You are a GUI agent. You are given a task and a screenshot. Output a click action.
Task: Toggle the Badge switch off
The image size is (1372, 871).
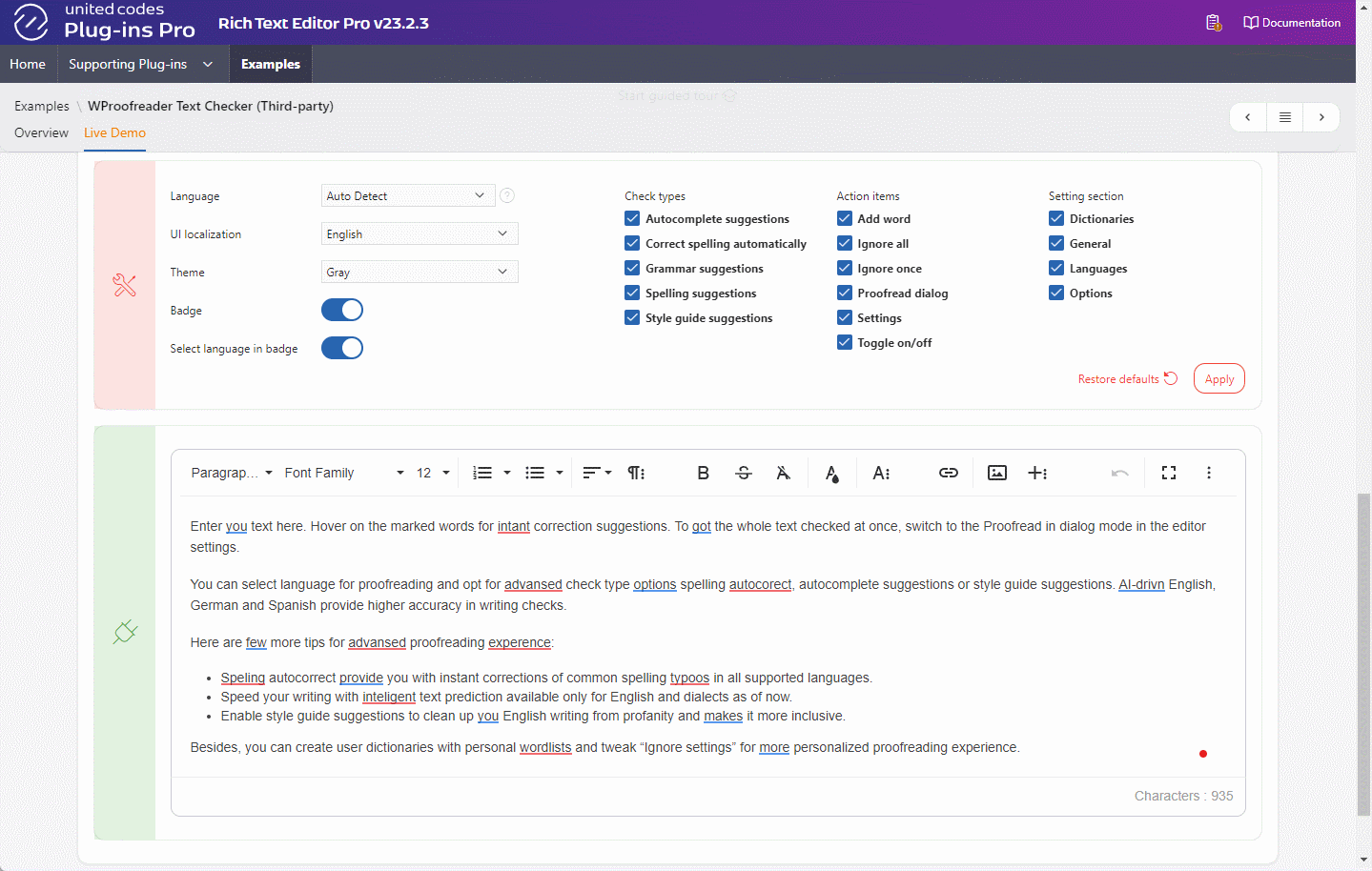(342, 310)
